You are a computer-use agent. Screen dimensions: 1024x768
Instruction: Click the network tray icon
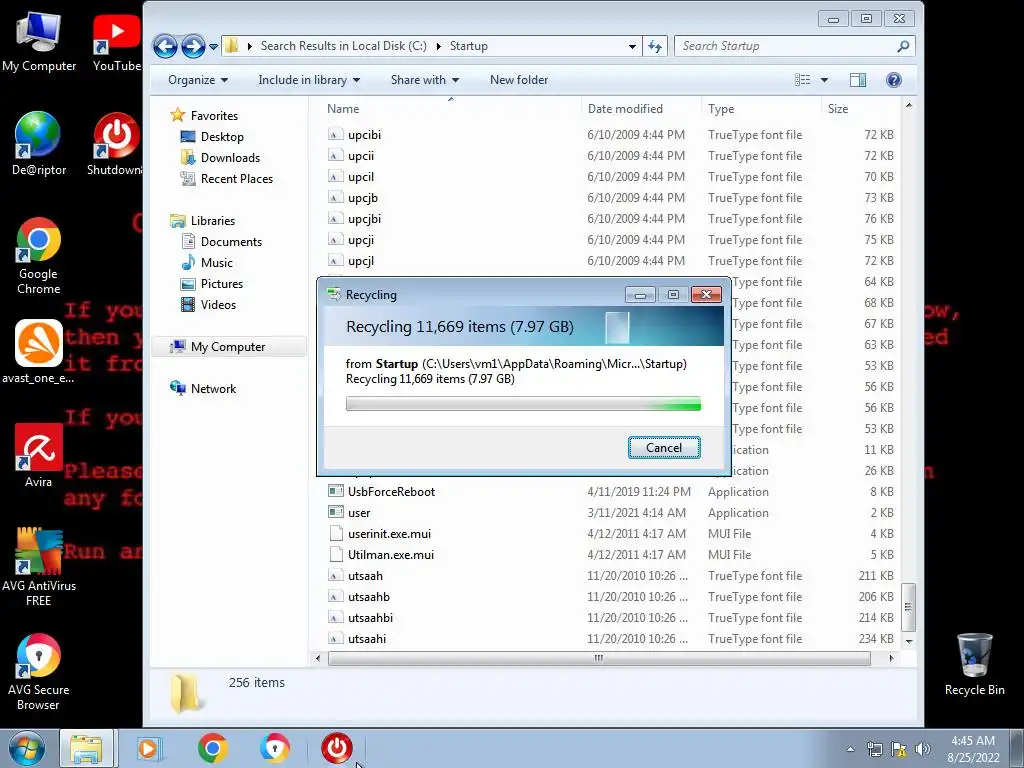(x=874, y=749)
